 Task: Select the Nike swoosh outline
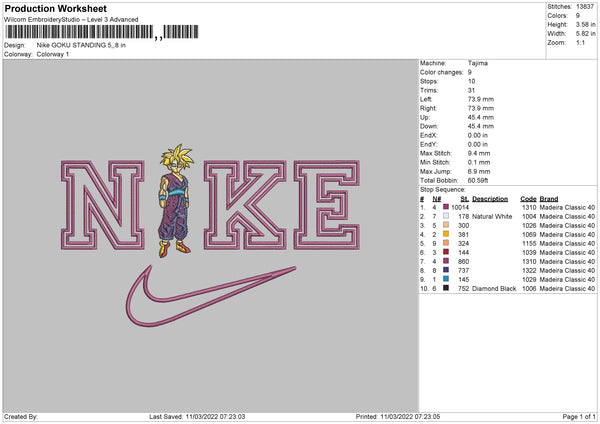click(210, 296)
